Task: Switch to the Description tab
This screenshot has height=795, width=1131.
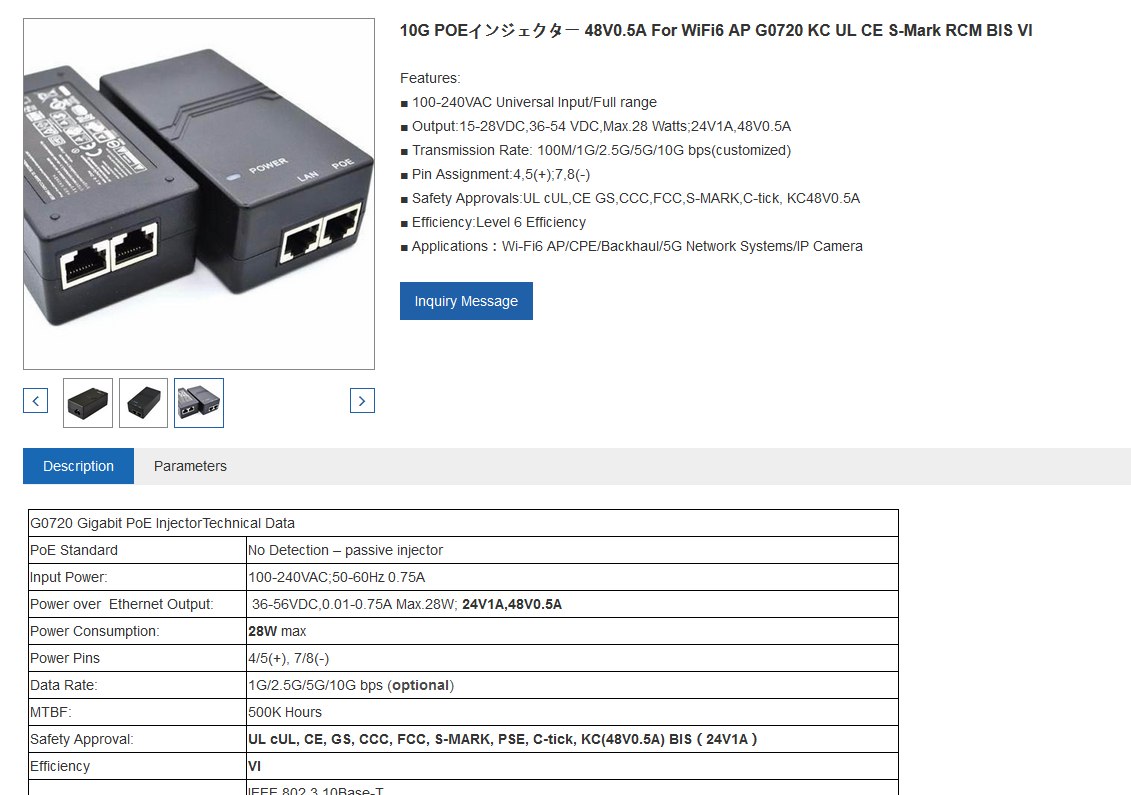Action: 79,466
